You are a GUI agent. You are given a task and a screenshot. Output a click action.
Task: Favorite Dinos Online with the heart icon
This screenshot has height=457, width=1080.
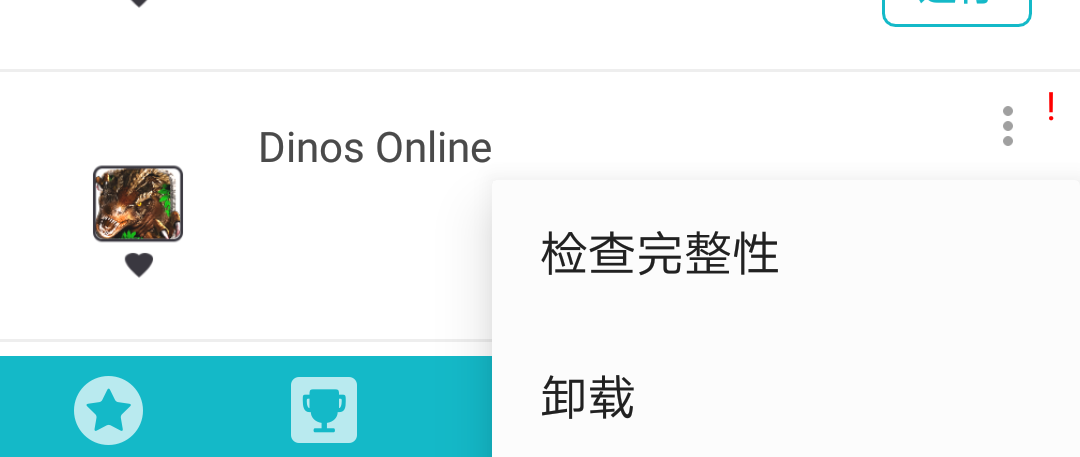[138, 265]
